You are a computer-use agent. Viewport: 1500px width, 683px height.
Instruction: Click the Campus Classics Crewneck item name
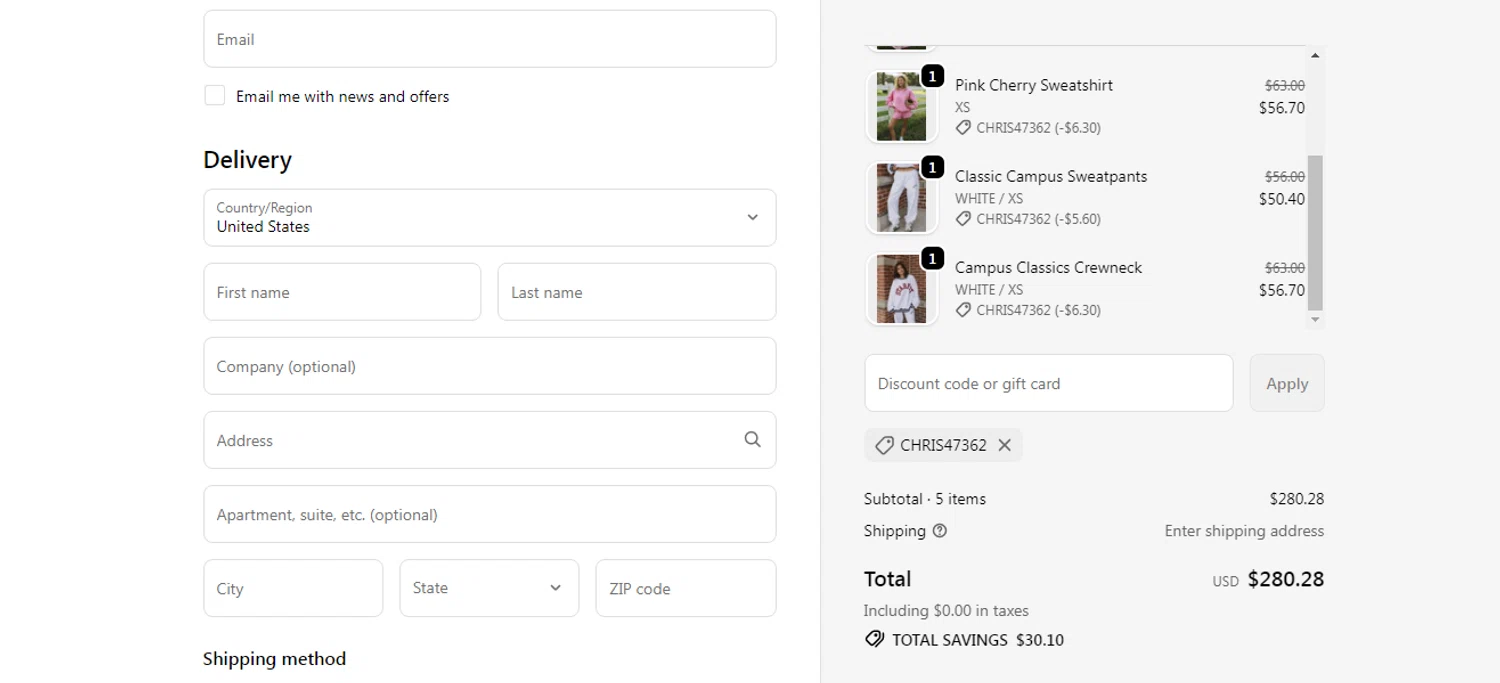tap(1048, 267)
